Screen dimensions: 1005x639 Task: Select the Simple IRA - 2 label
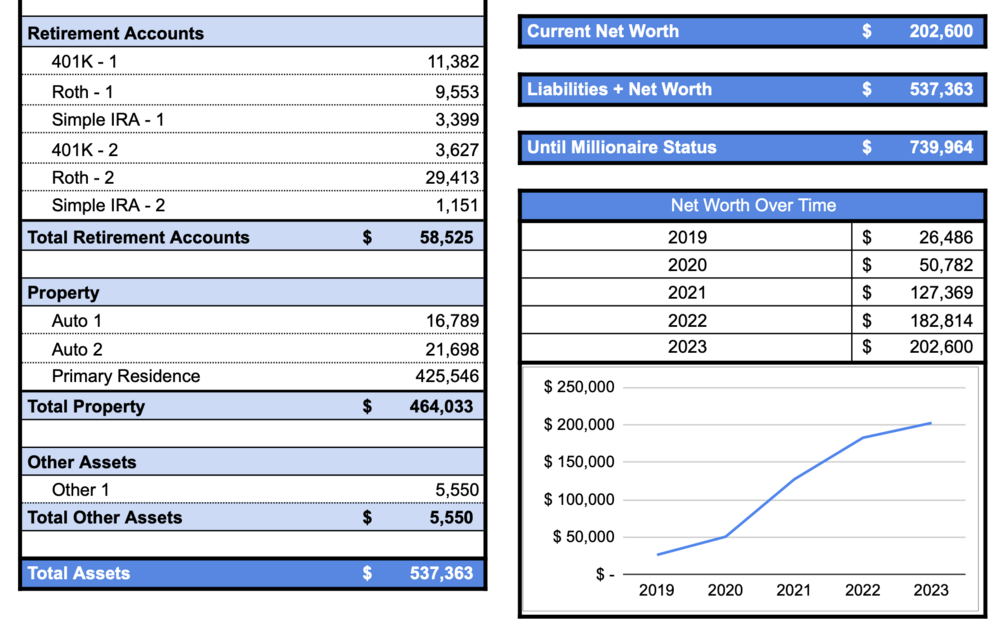click(108, 205)
